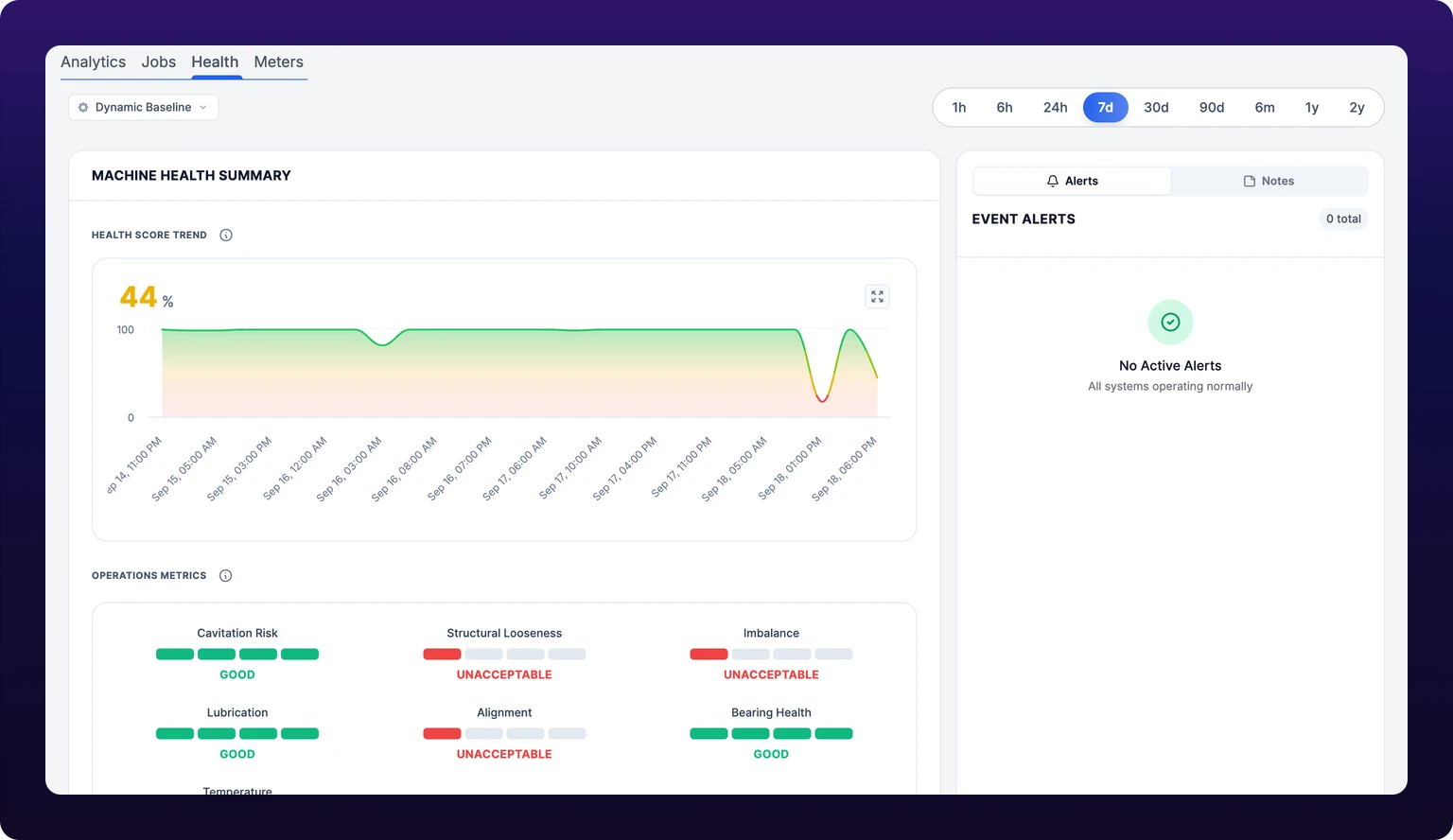Open the Dynamic Baseline dropdown
Viewport: 1453px width, 840px height.
(x=143, y=108)
